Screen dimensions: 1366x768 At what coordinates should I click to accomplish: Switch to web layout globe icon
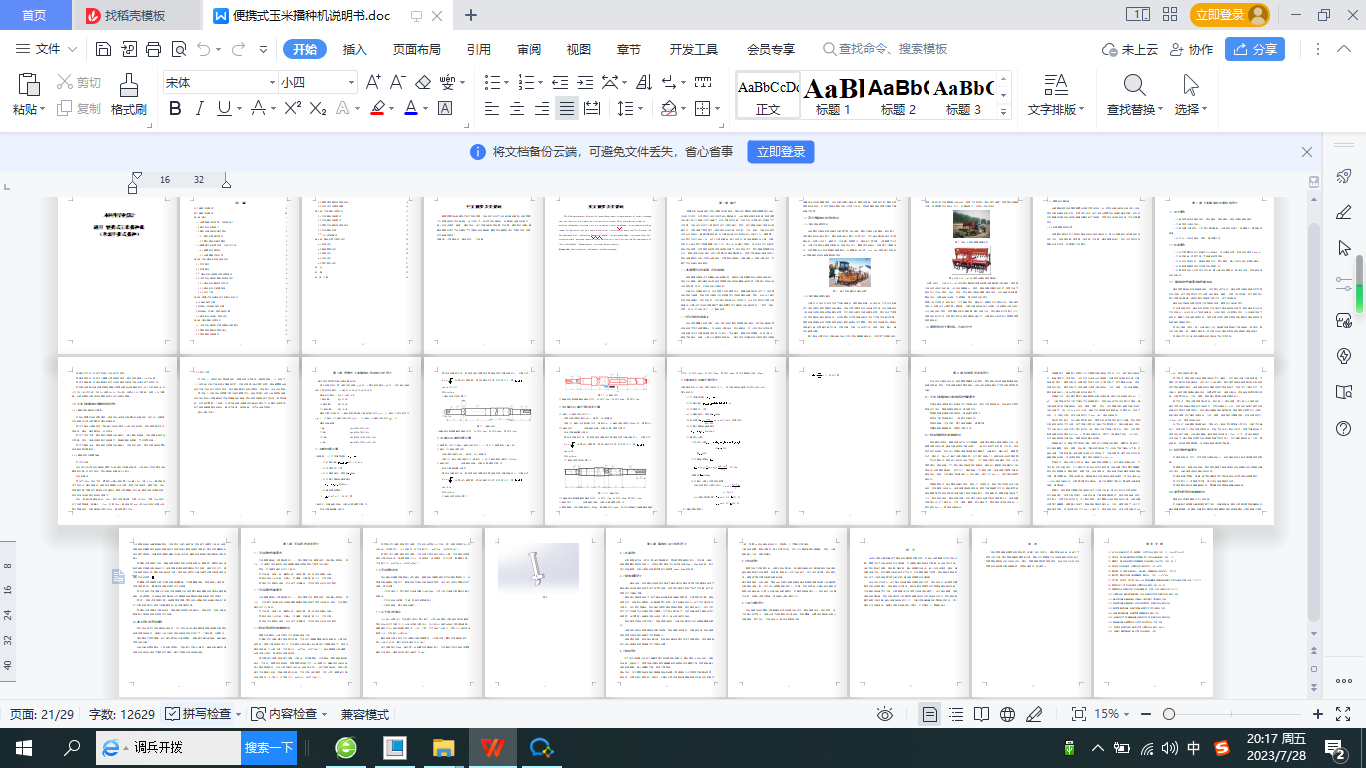coord(1008,714)
